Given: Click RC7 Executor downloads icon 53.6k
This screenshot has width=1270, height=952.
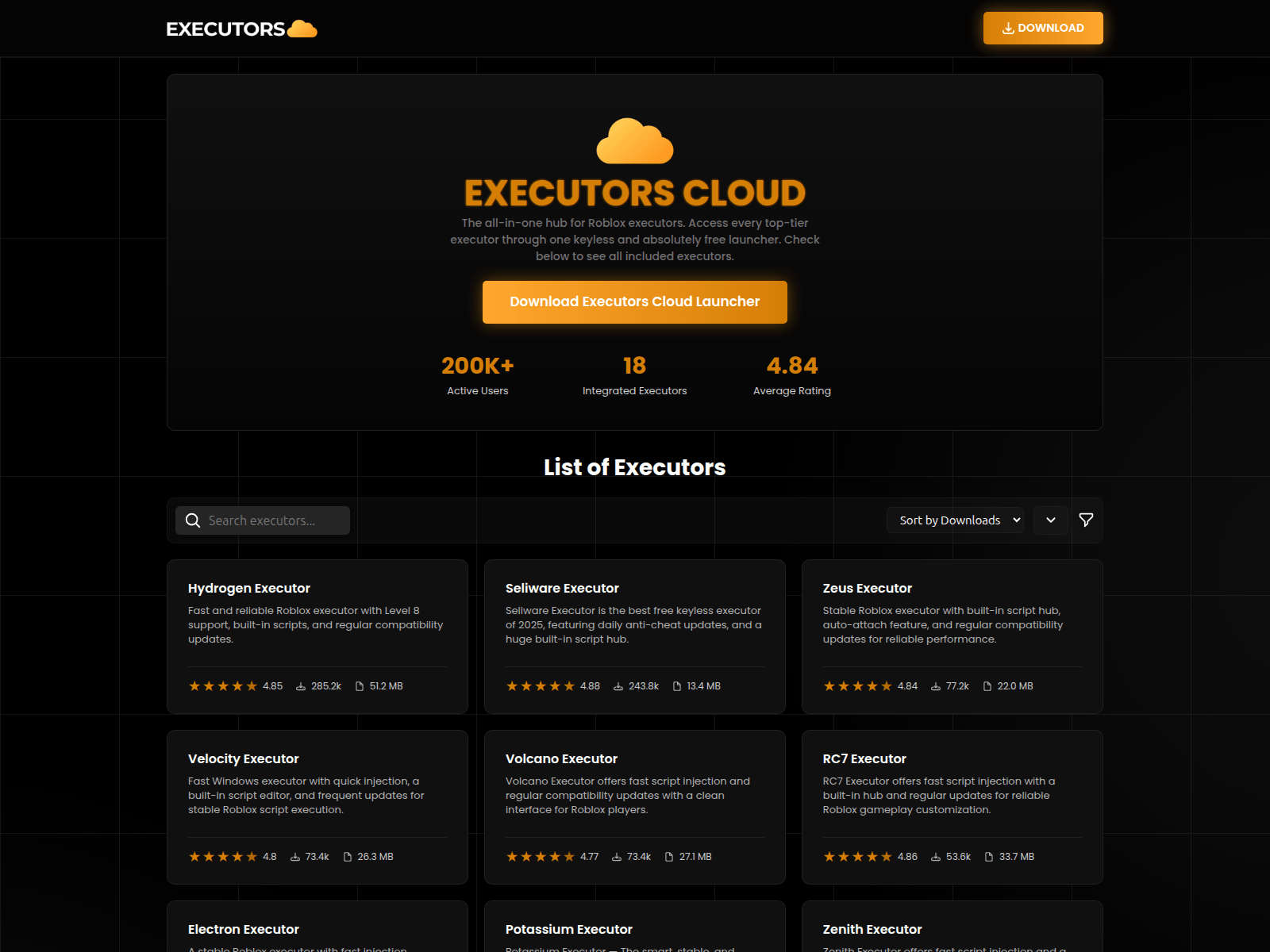Looking at the screenshot, I should coord(936,857).
